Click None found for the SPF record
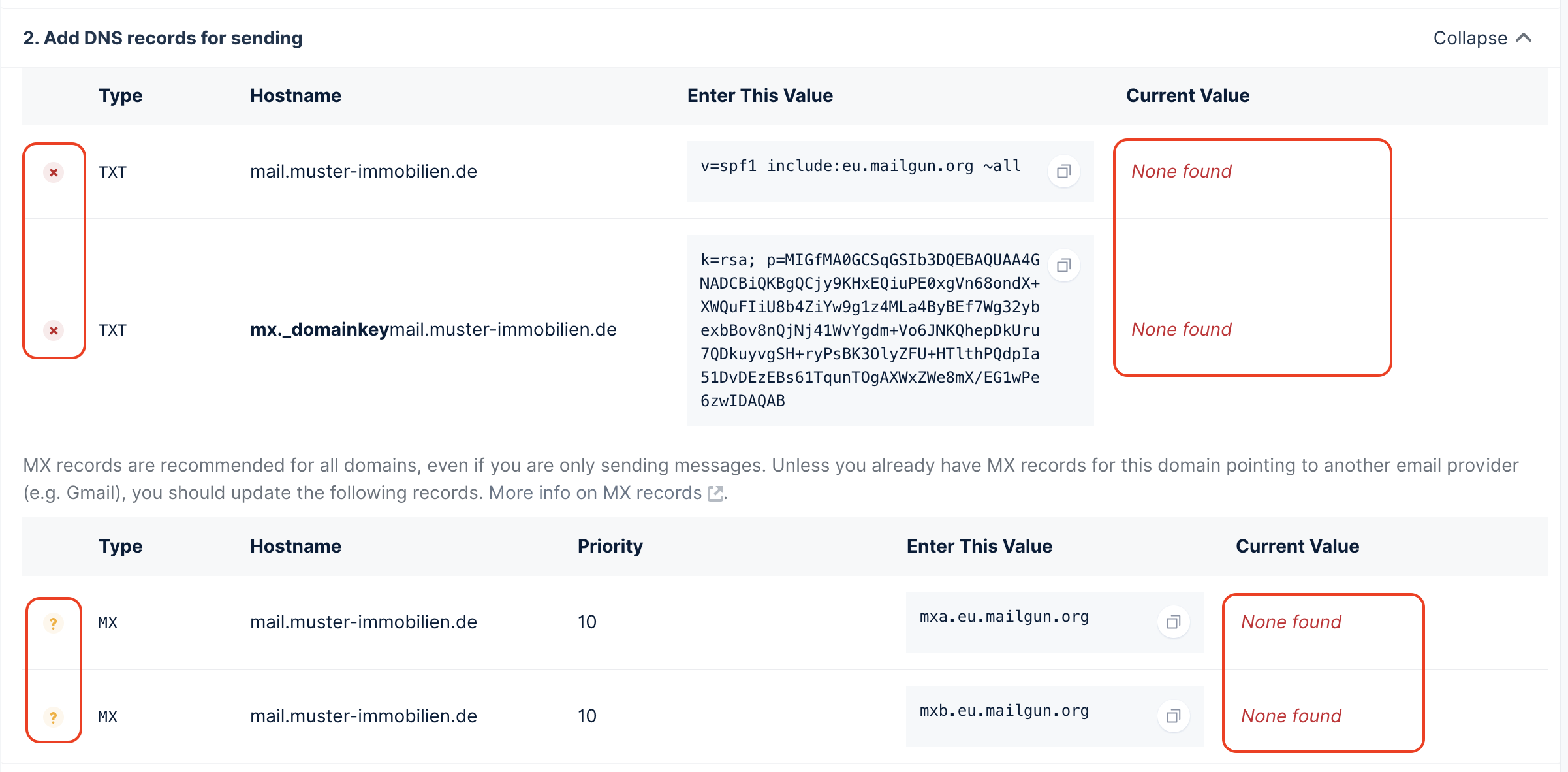 pos(1181,172)
